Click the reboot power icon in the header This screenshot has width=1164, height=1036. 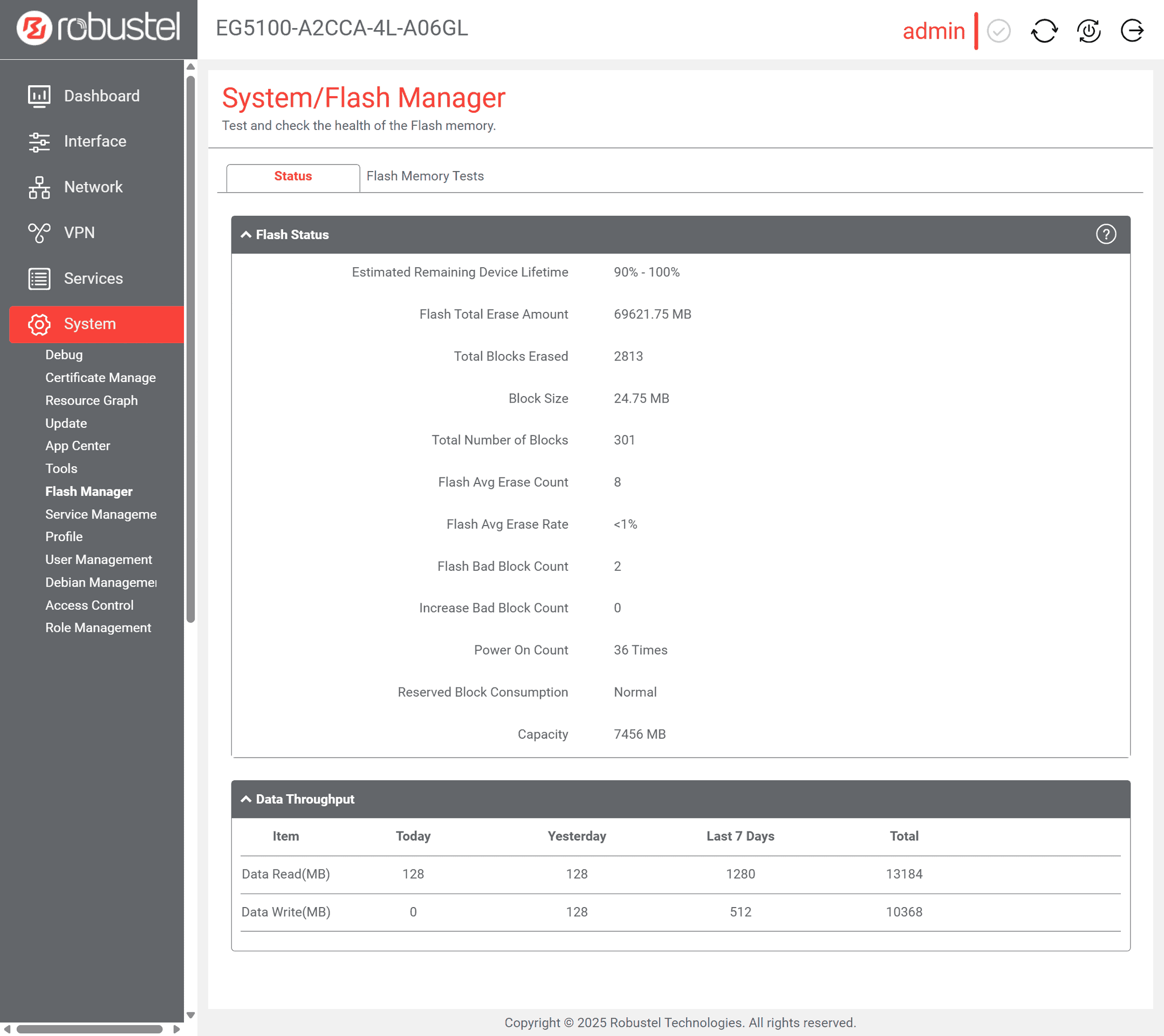point(1088,31)
